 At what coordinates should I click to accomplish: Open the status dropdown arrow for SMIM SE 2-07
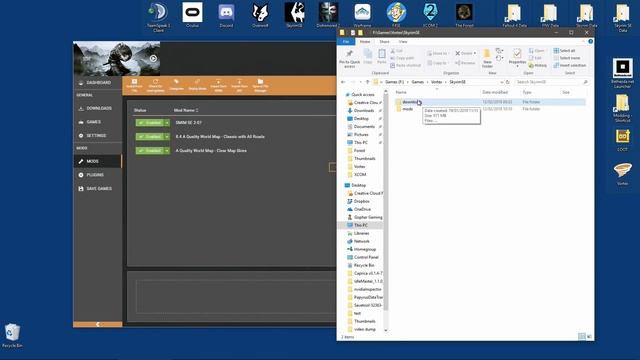[x=167, y=123]
